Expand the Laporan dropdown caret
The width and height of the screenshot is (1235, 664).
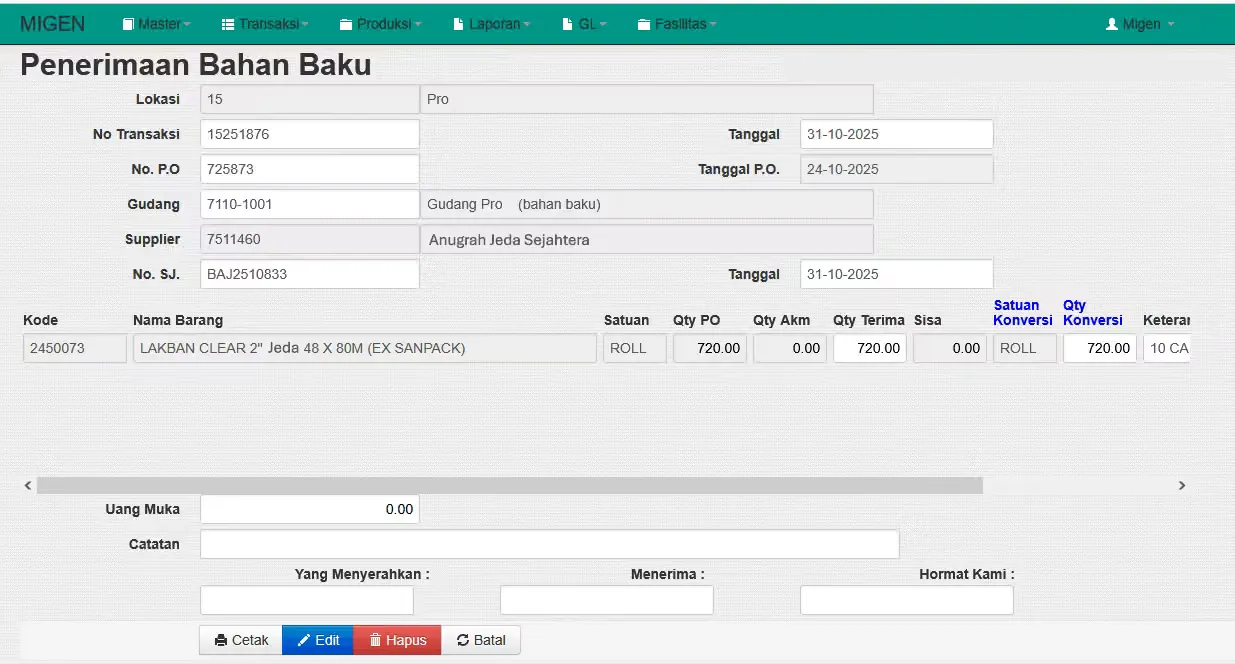pos(526,25)
